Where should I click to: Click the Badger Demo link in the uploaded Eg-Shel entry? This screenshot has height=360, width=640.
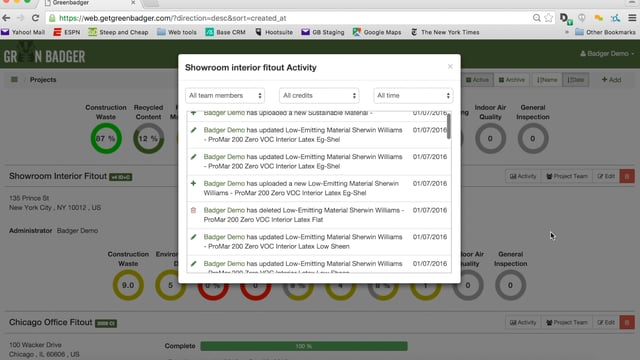point(224,183)
